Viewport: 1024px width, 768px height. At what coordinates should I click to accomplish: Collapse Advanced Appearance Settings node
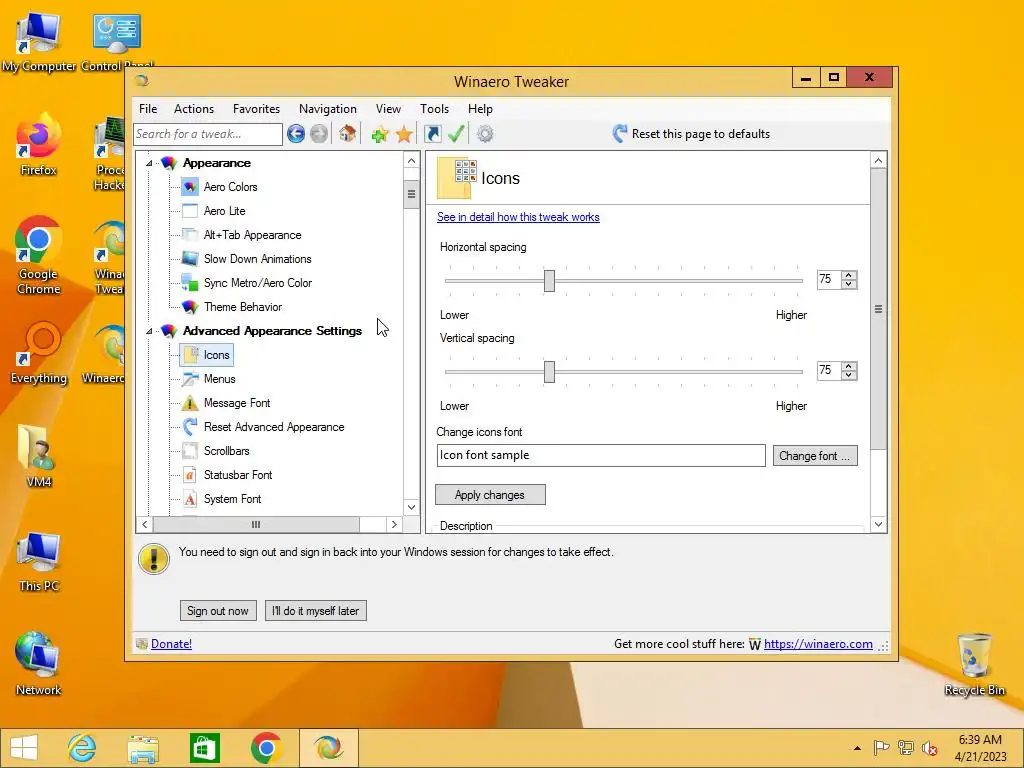click(149, 331)
